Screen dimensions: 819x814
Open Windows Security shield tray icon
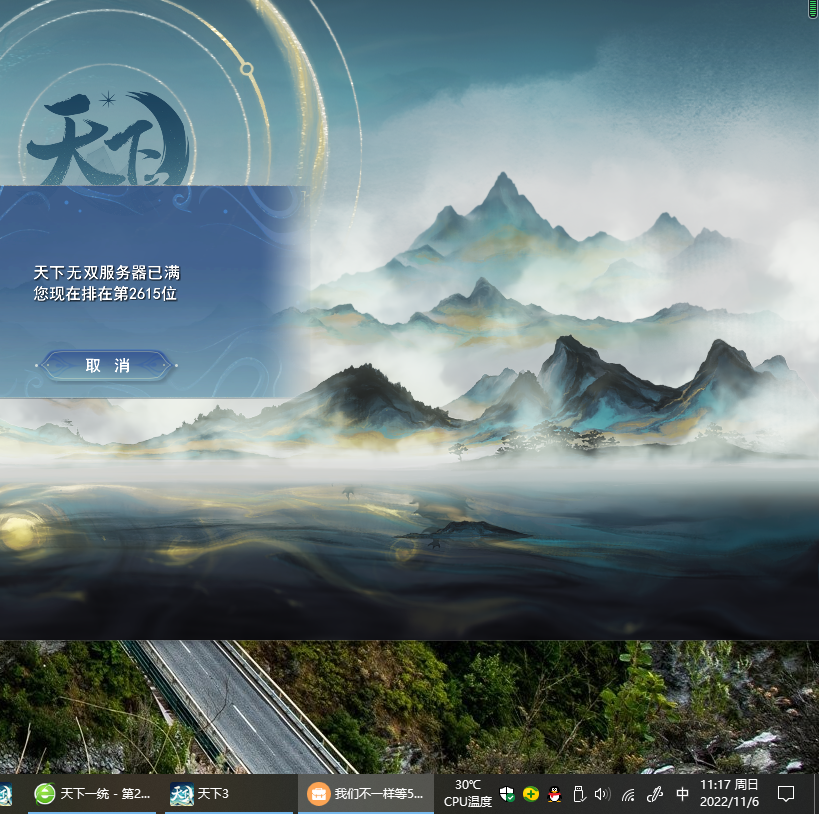pyautogui.click(x=507, y=794)
